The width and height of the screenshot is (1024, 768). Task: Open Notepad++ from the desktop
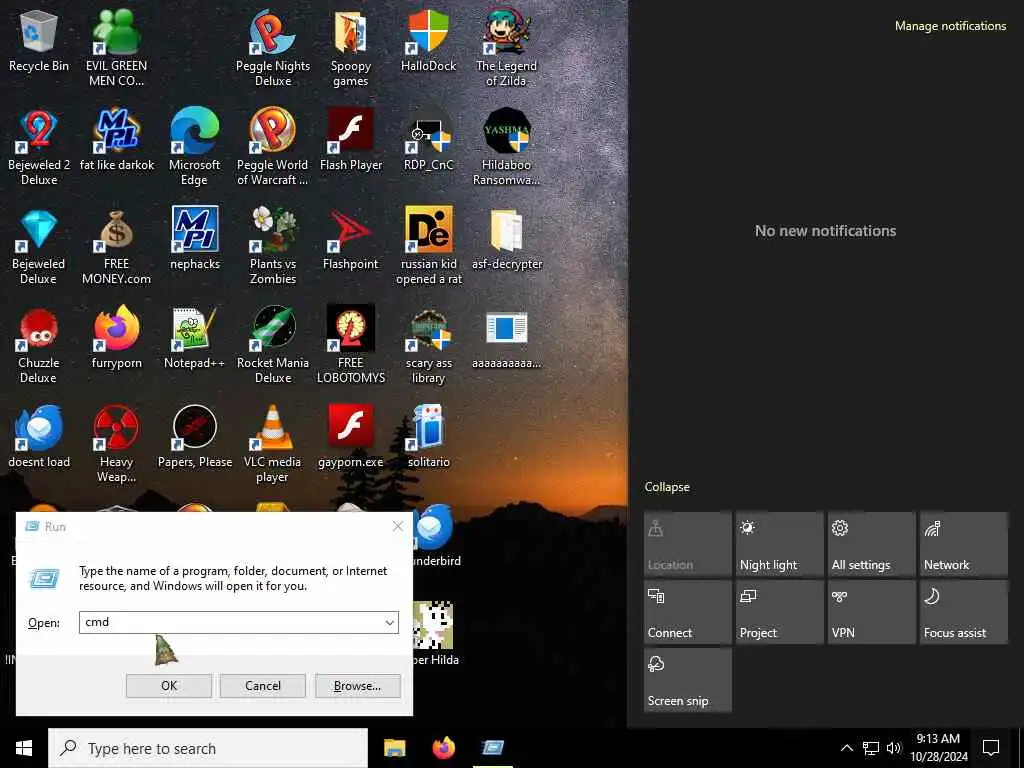194,338
